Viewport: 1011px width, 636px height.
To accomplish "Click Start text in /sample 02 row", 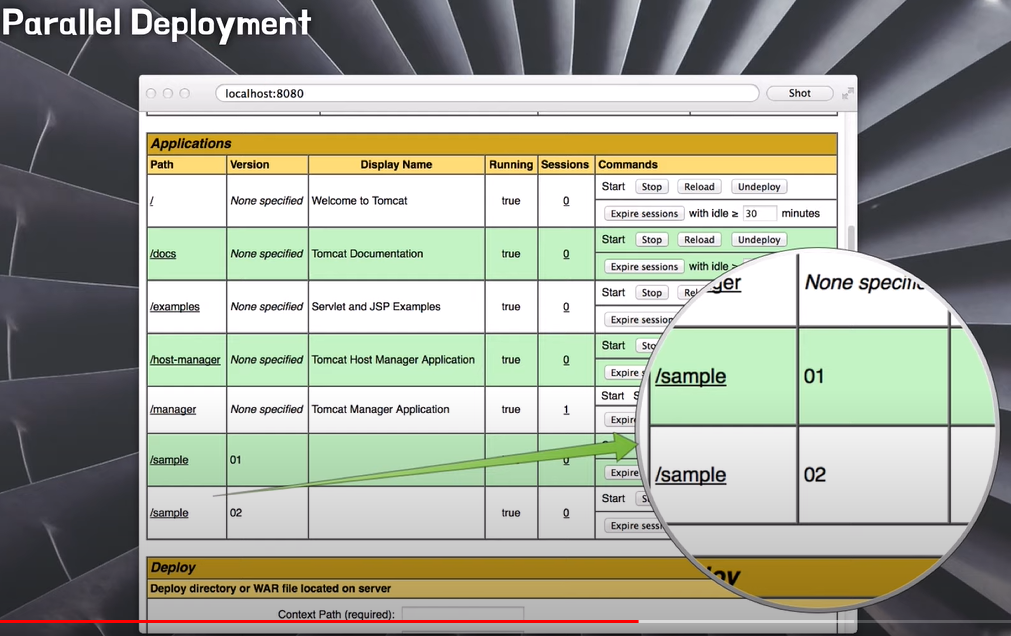I will point(613,499).
